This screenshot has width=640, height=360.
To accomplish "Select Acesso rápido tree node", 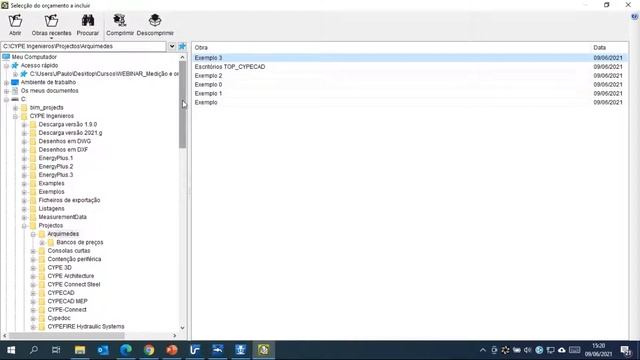I will [x=39, y=65].
